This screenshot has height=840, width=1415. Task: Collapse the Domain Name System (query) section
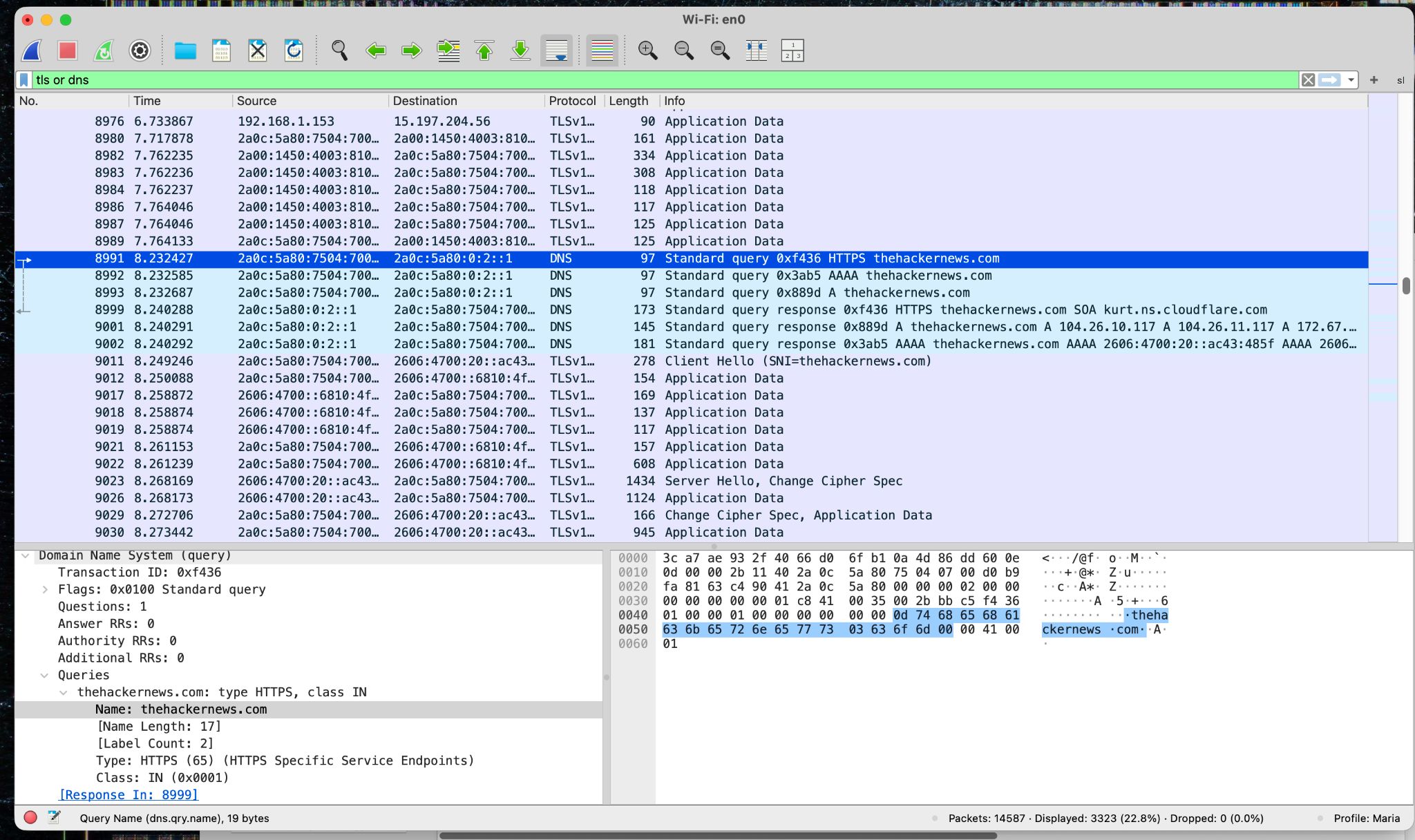(x=26, y=555)
